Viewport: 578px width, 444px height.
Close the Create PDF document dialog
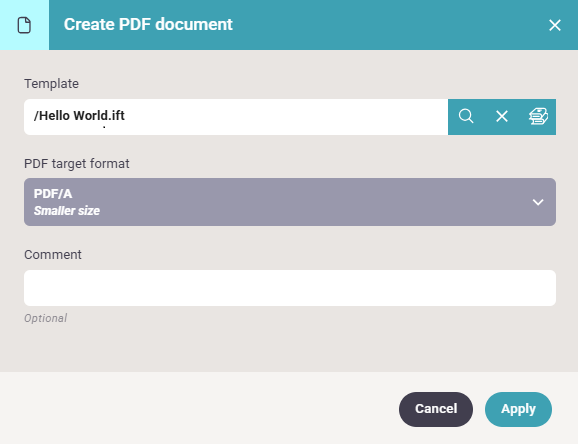coord(554,25)
